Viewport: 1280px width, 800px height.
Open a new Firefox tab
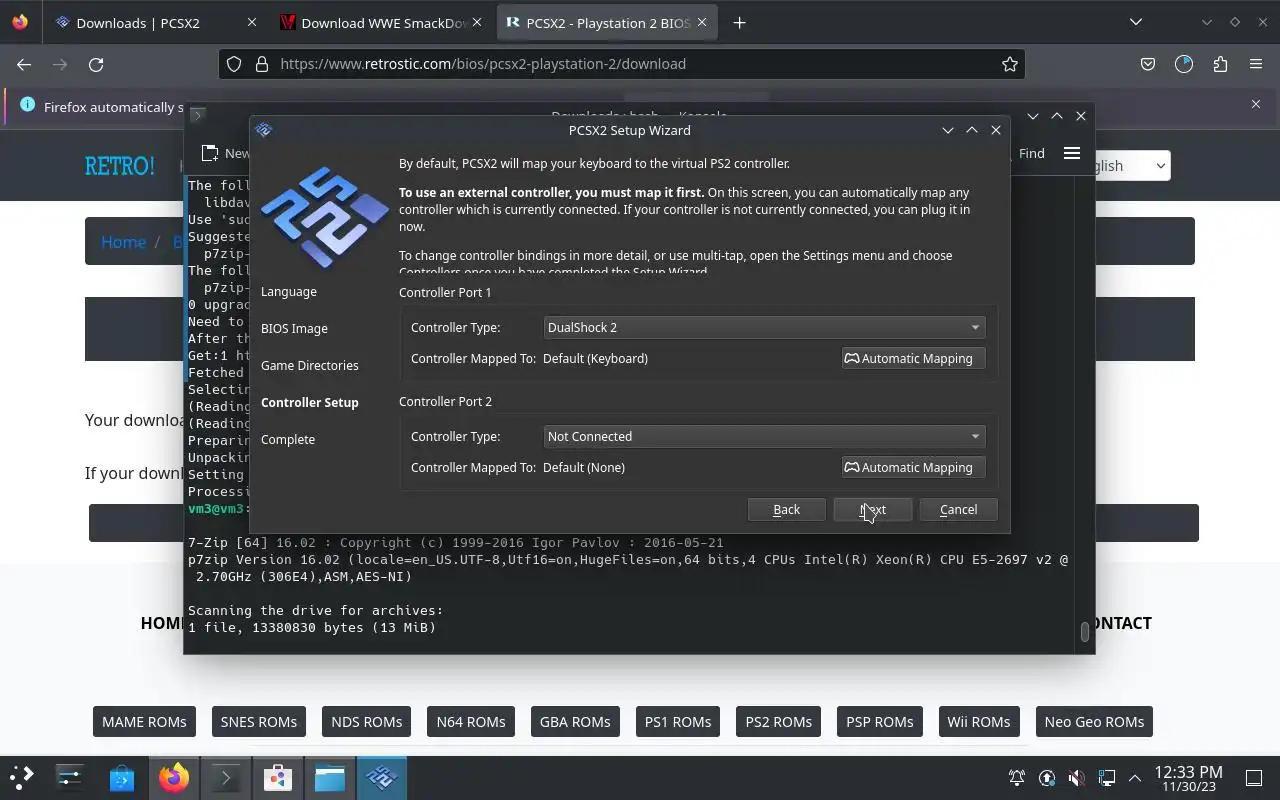tap(739, 22)
